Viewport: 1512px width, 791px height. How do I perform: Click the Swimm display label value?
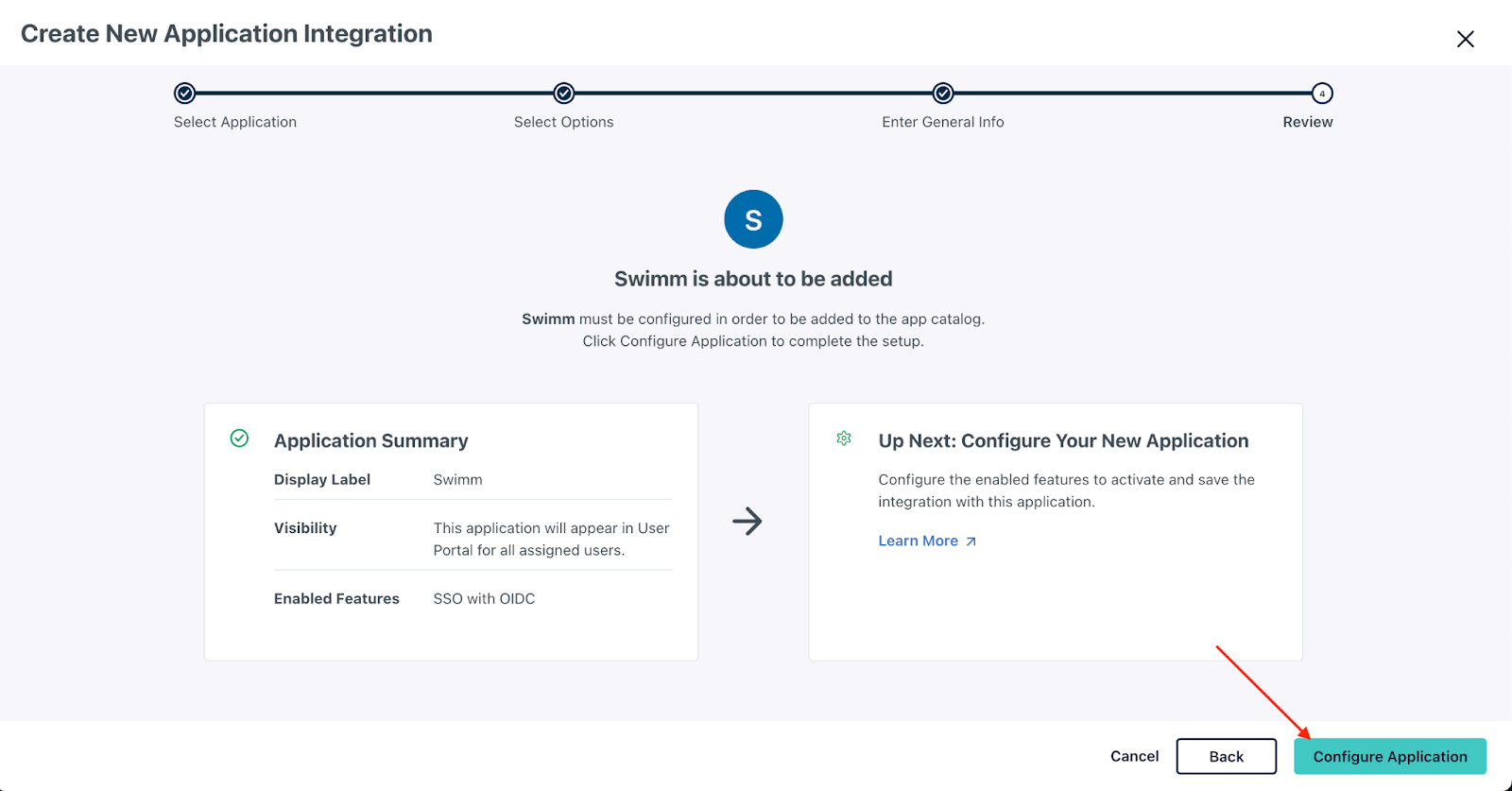pyautogui.click(x=458, y=479)
